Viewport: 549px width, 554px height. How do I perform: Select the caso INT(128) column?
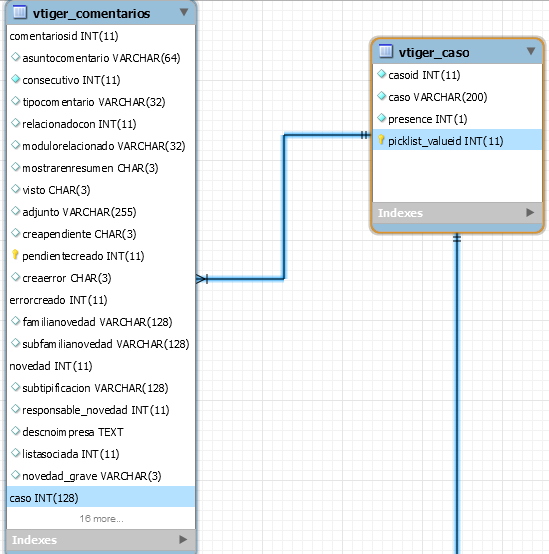coord(101,497)
